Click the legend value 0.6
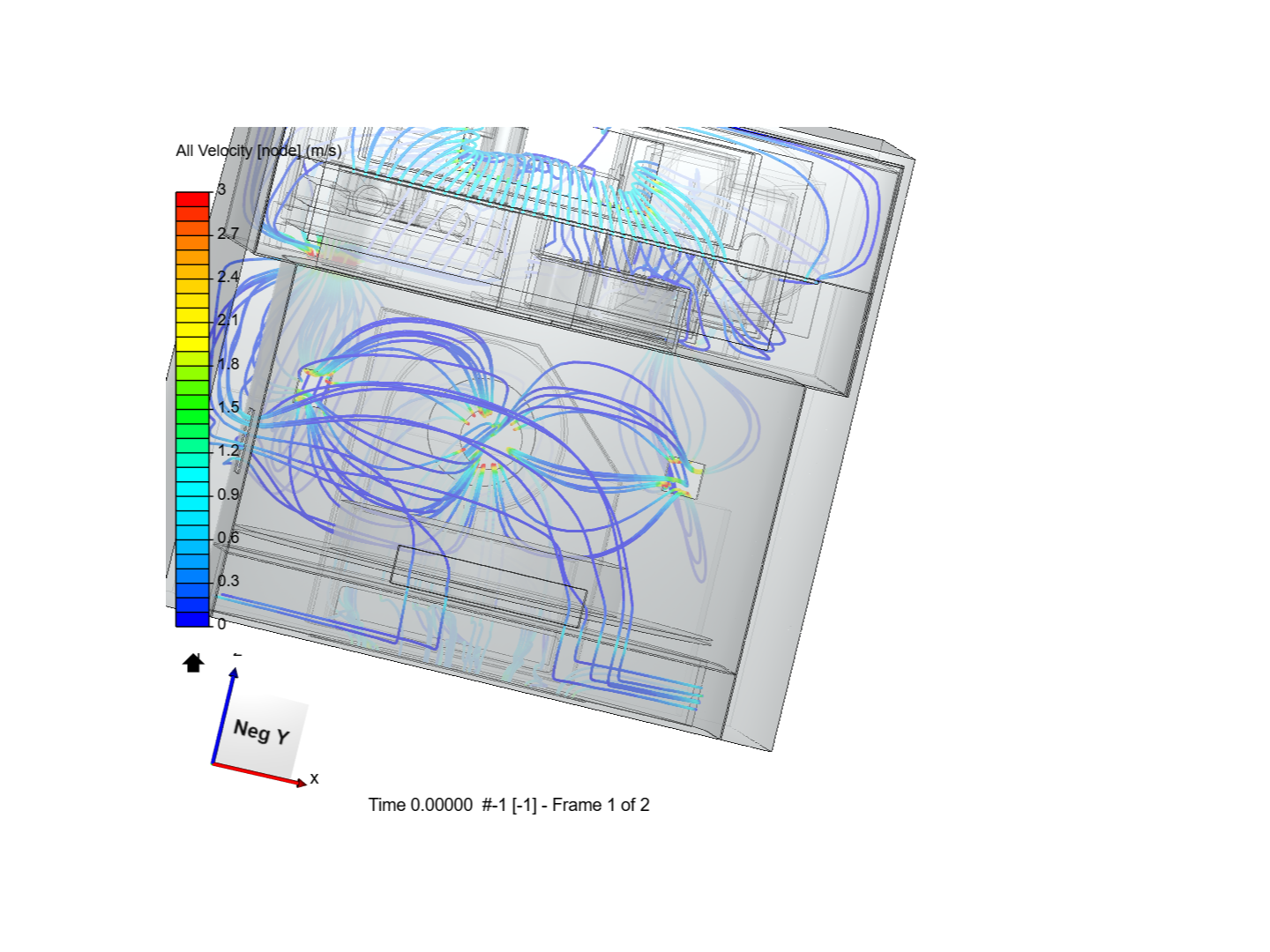 [228, 537]
